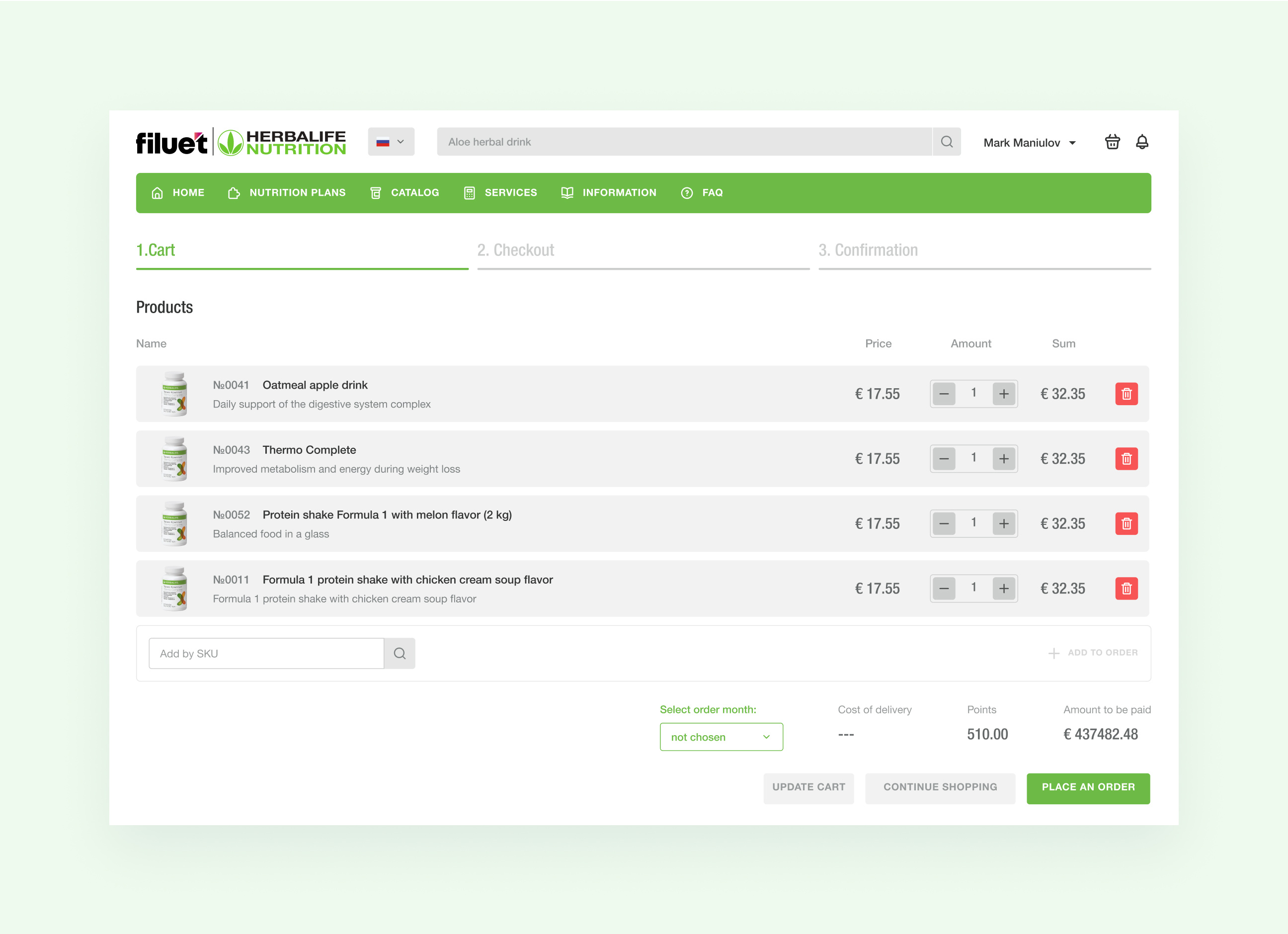Open the Catalog menu item

(404, 192)
